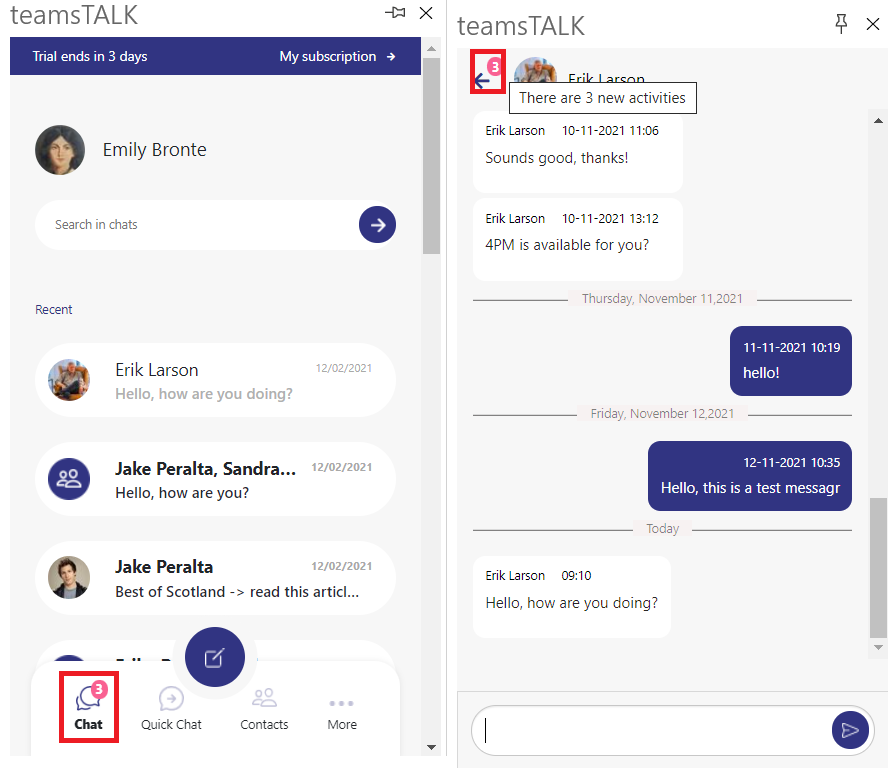Click the Trial ends in 3 days text
This screenshot has height=771, width=888.
point(89,56)
